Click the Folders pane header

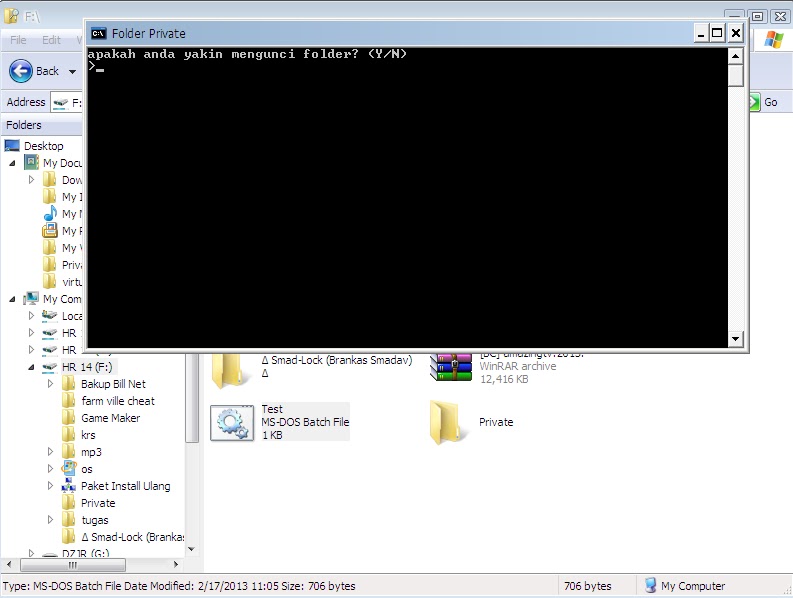coord(41,125)
